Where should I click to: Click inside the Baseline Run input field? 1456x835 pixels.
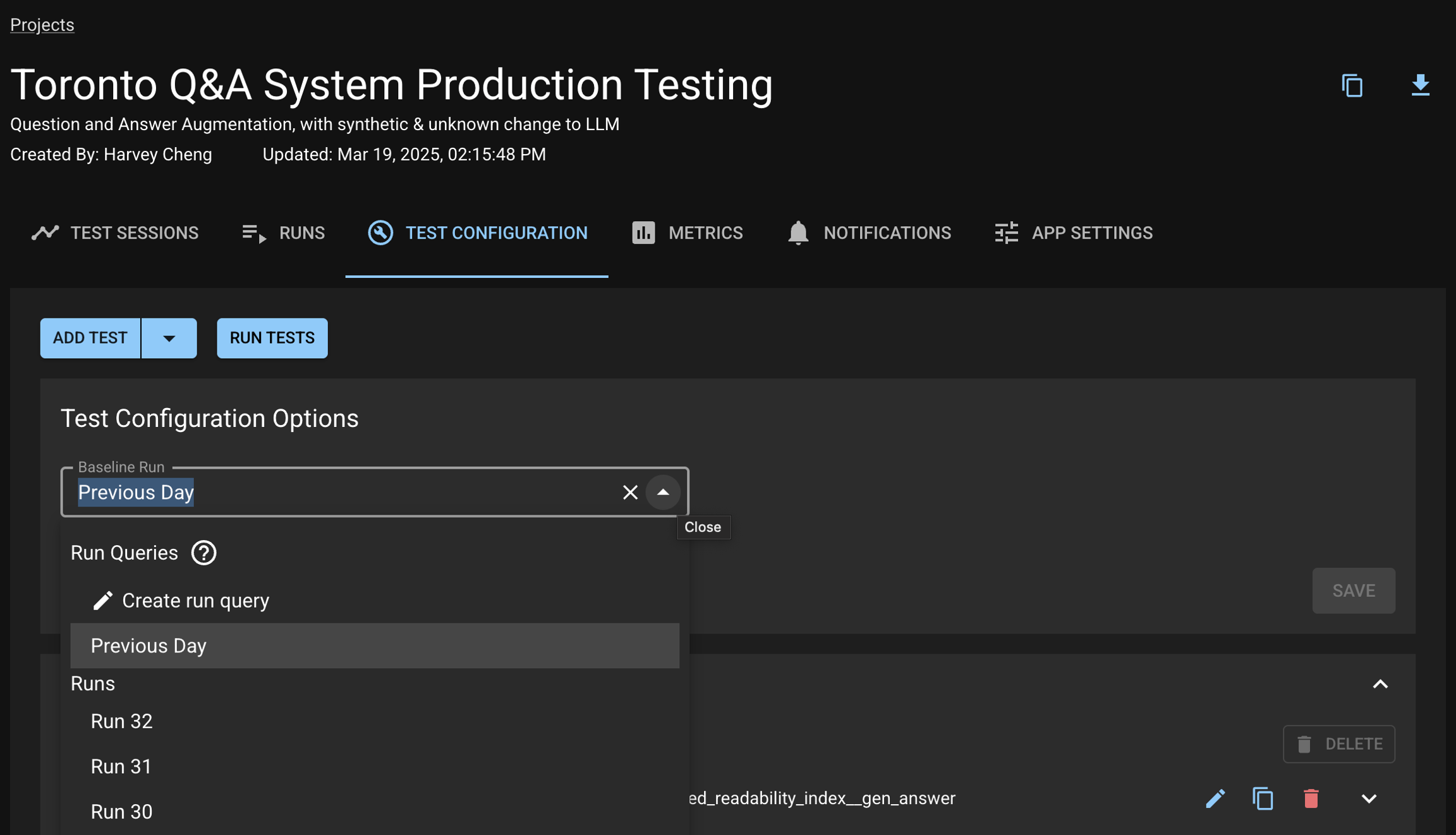click(379, 492)
